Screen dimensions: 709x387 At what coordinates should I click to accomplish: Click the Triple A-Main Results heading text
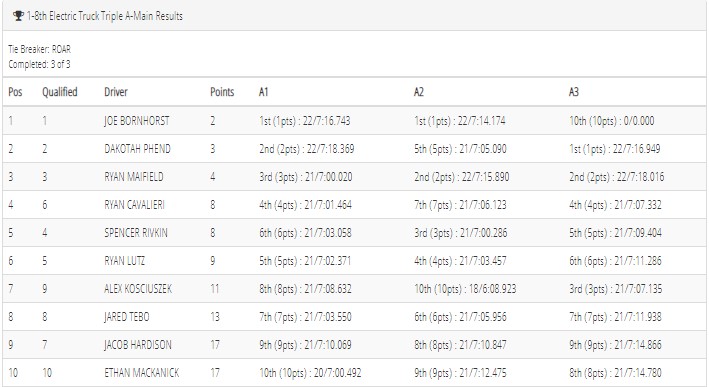[x=104, y=16]
